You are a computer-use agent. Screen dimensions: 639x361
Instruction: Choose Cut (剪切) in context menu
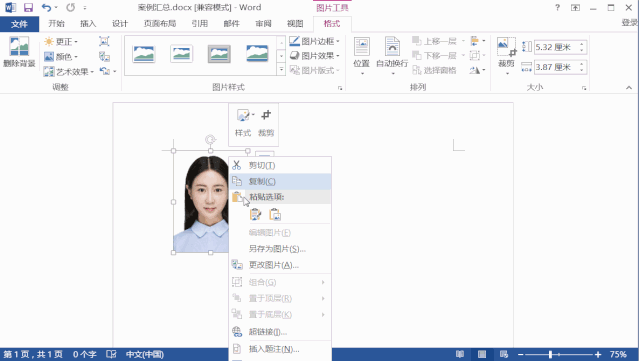(280, 165)
